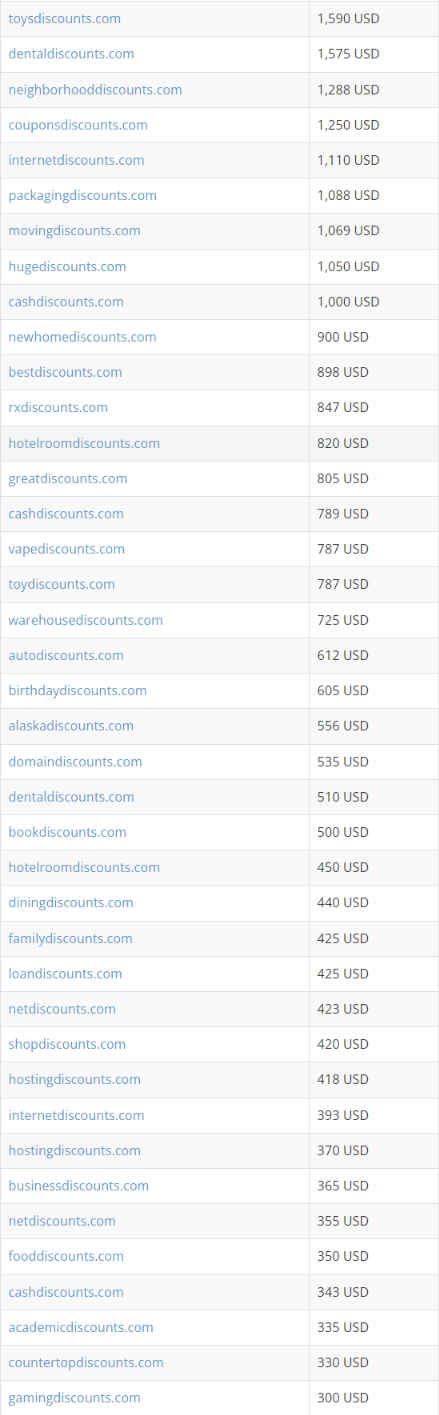439x1415 pixels.
Task: Select the birthdaydiscounts.com link
Action: [x=77, y=690]
